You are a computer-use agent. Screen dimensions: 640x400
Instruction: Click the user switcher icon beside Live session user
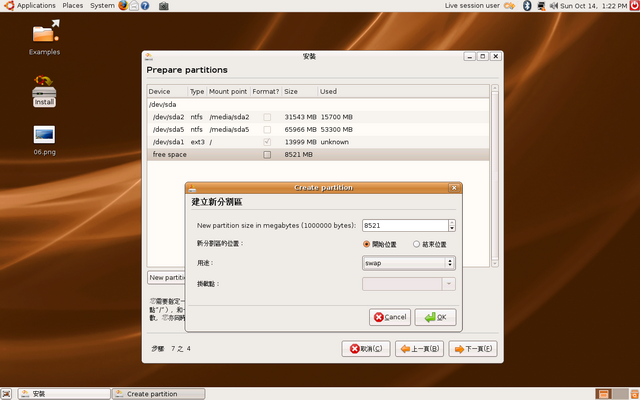point(509,5)
